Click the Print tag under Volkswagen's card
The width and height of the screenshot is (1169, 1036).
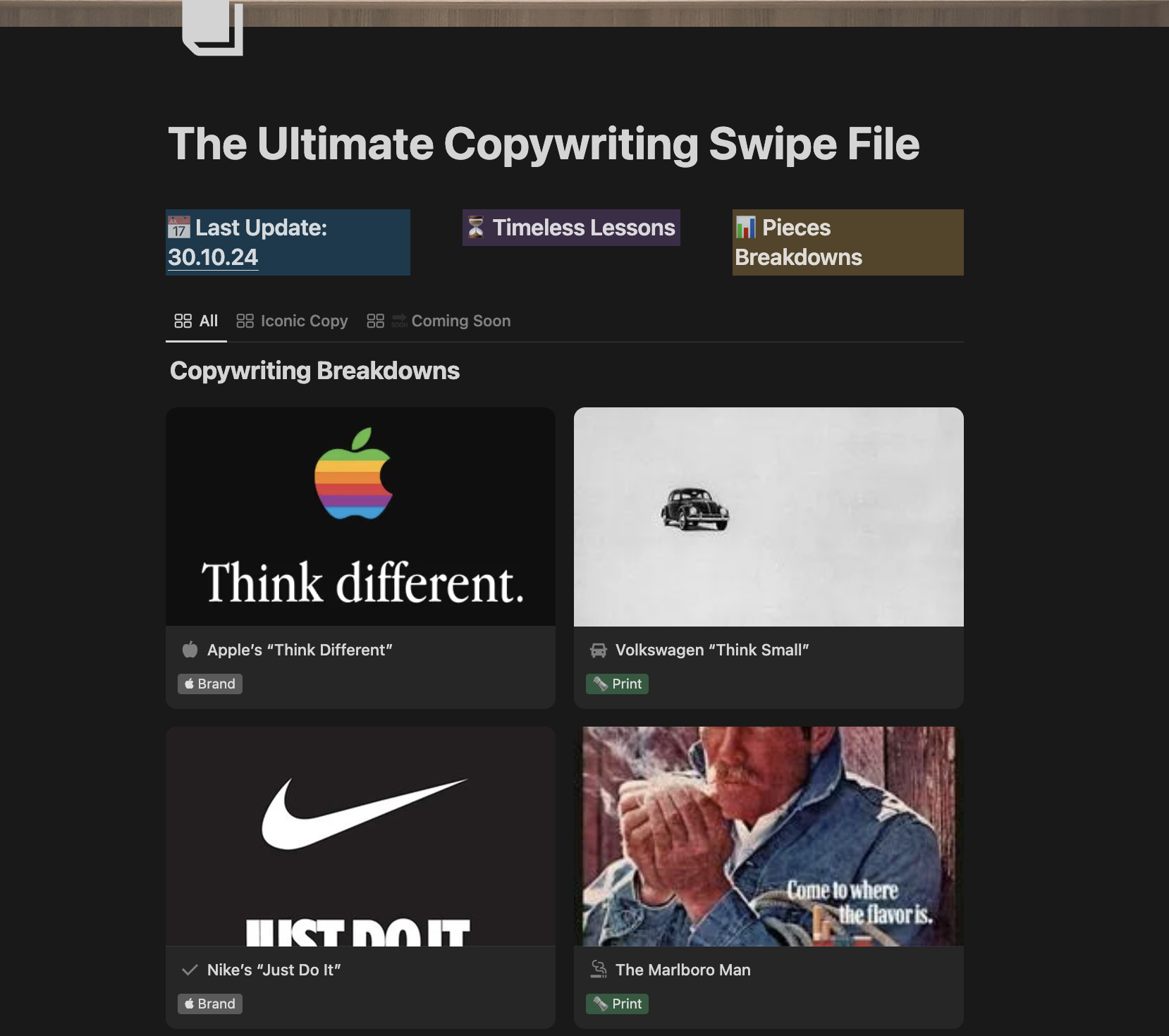point(617,684)
